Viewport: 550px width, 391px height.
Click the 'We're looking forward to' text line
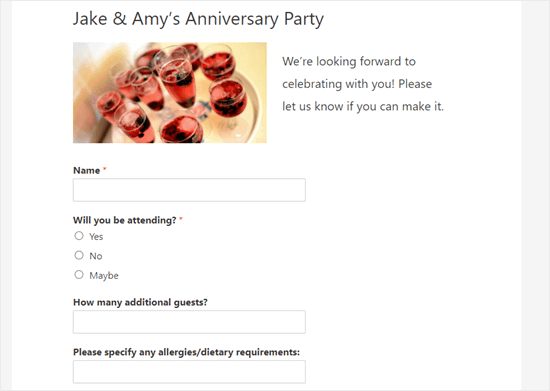click(349, 61)
